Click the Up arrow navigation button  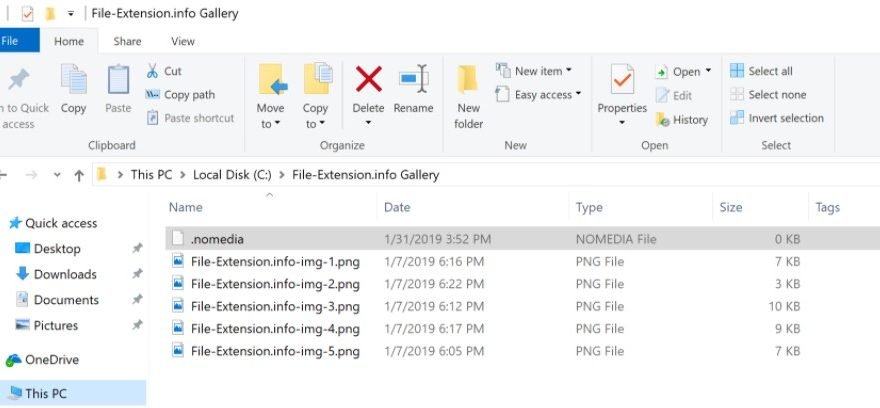pos(79,175)
